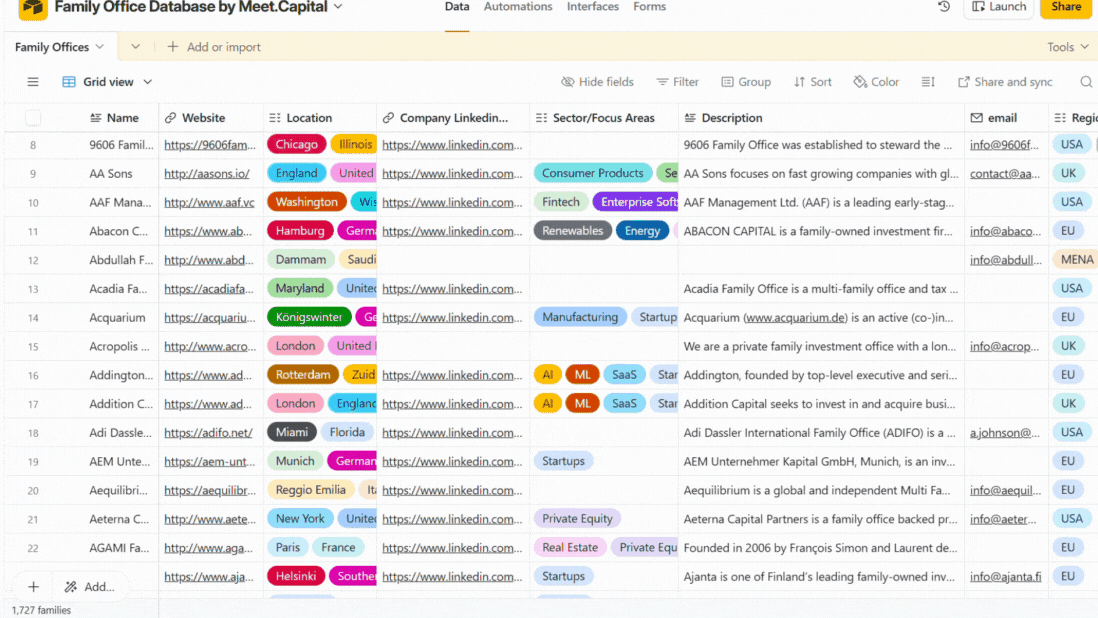Click the 1,727 families record count
Image resolution: width=1098 pixels, height=618 pixels.
click(41, 610)
